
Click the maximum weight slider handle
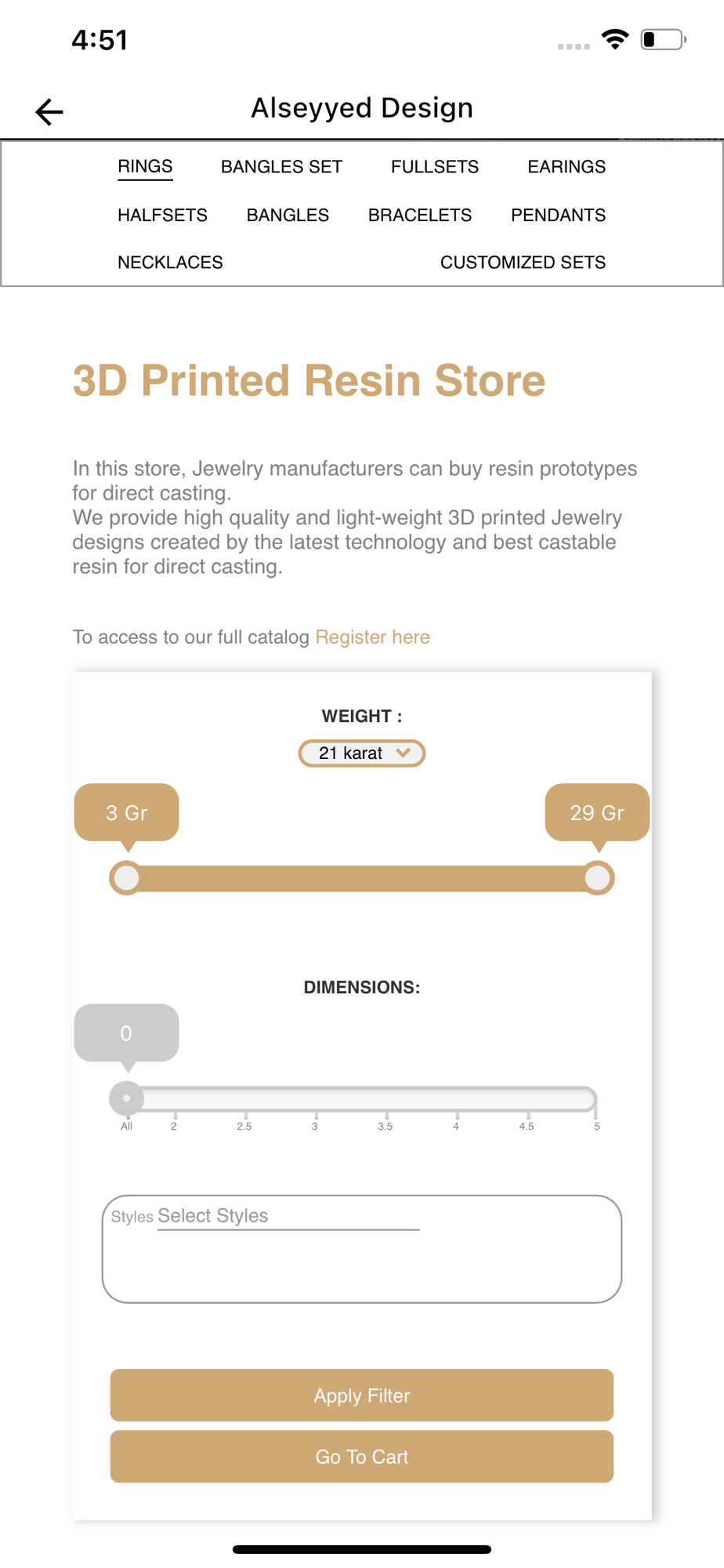point(598,878)
